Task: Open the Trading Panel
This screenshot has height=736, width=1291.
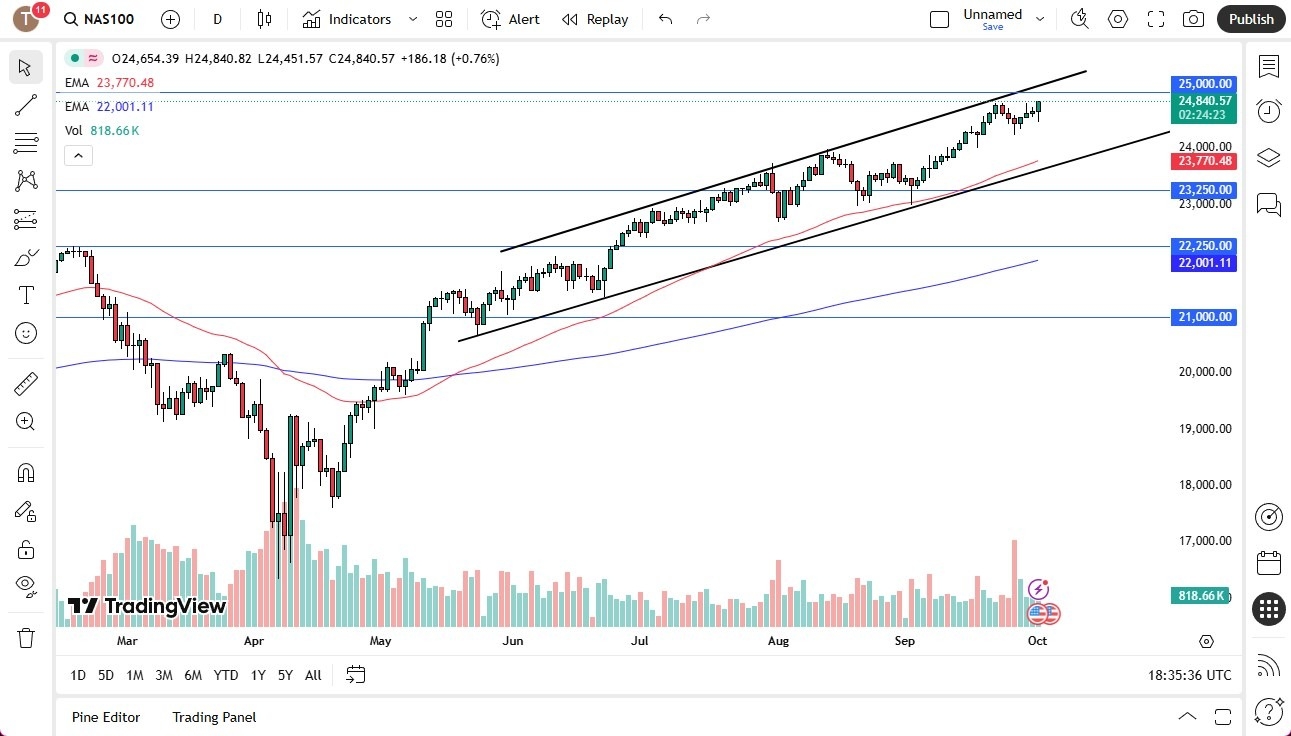Action: pos(213,717)
